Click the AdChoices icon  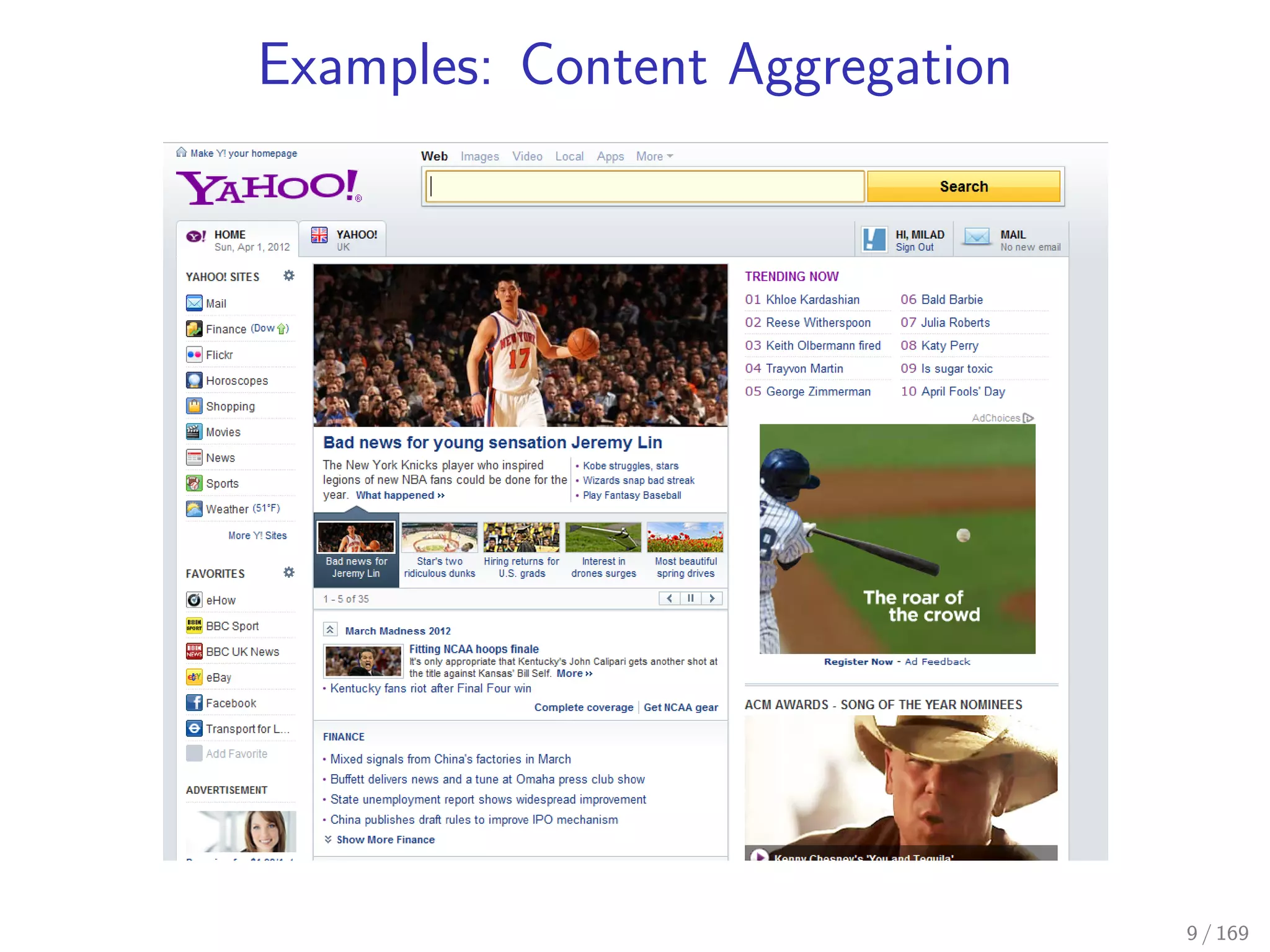1028,418
